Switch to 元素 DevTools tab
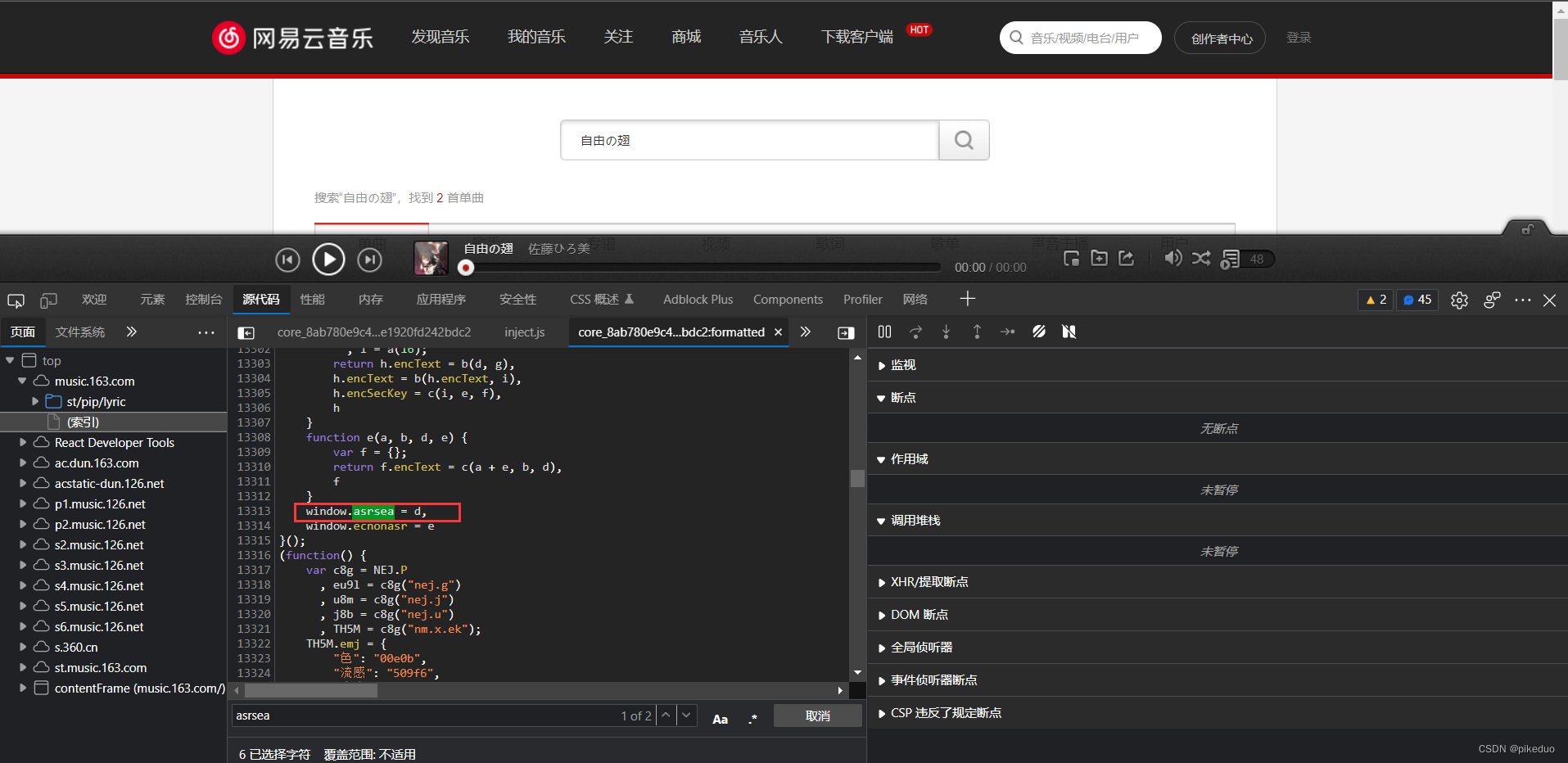This screenshot has height=763, width=1568. click(x=151, y=300)
